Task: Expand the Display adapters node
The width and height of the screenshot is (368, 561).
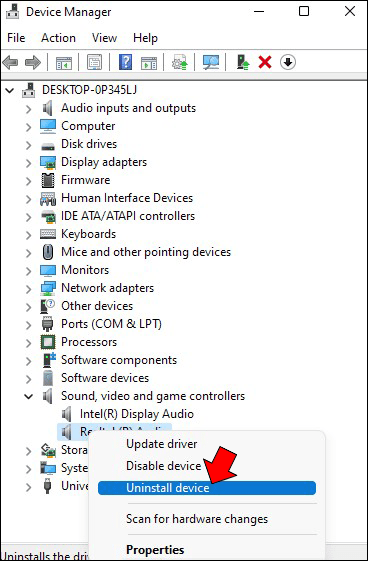Action: 29,163
